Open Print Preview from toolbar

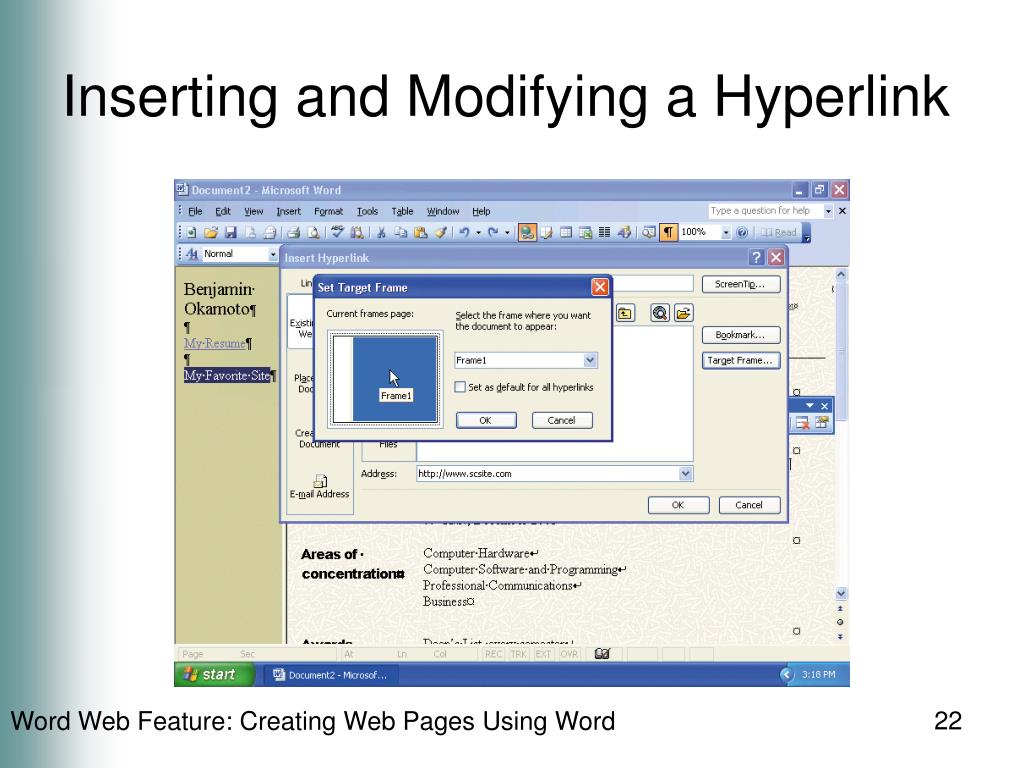[313, 232]
